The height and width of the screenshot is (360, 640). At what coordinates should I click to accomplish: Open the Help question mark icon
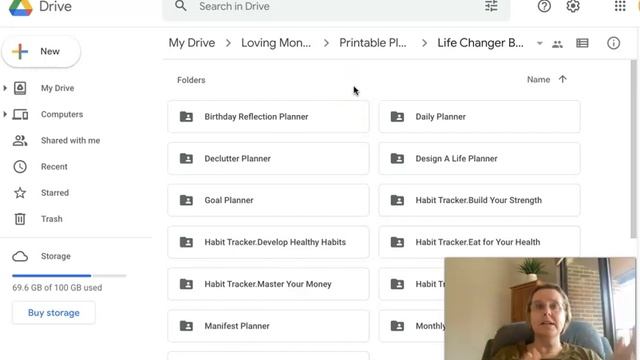(544, 6)
